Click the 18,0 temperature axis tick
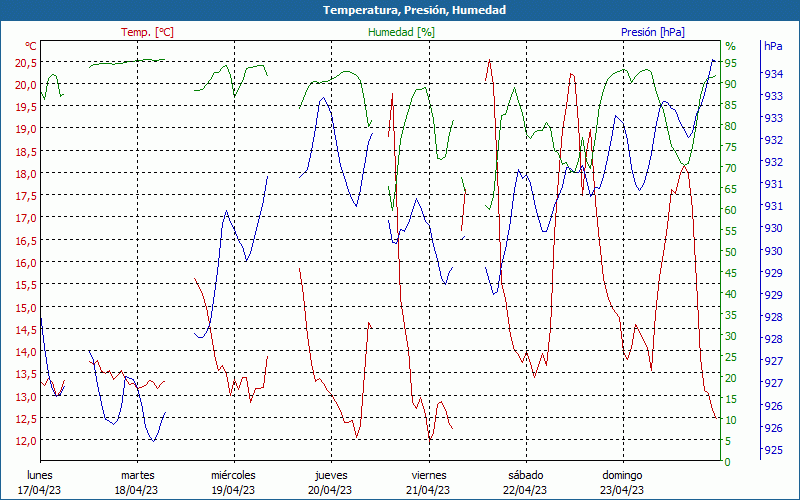The width and height of the screenshot is (800, 500). 26,173
